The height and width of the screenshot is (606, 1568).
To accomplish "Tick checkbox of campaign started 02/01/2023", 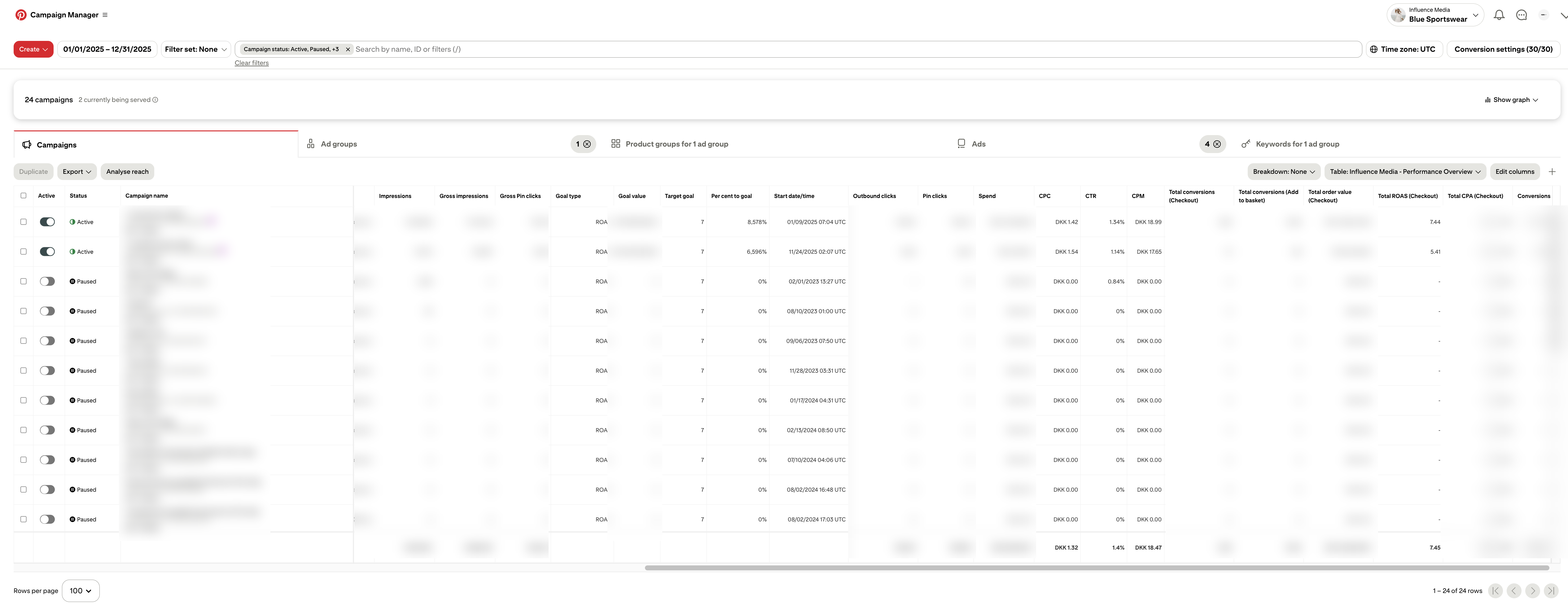I will (23, 281).
